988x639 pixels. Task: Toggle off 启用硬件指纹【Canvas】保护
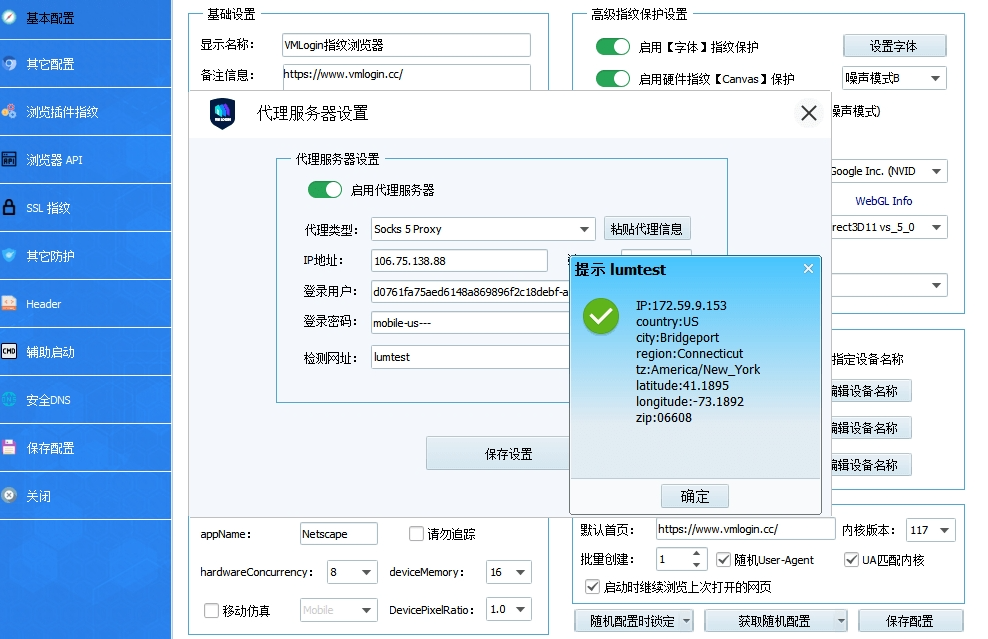[x=612, y=78]
